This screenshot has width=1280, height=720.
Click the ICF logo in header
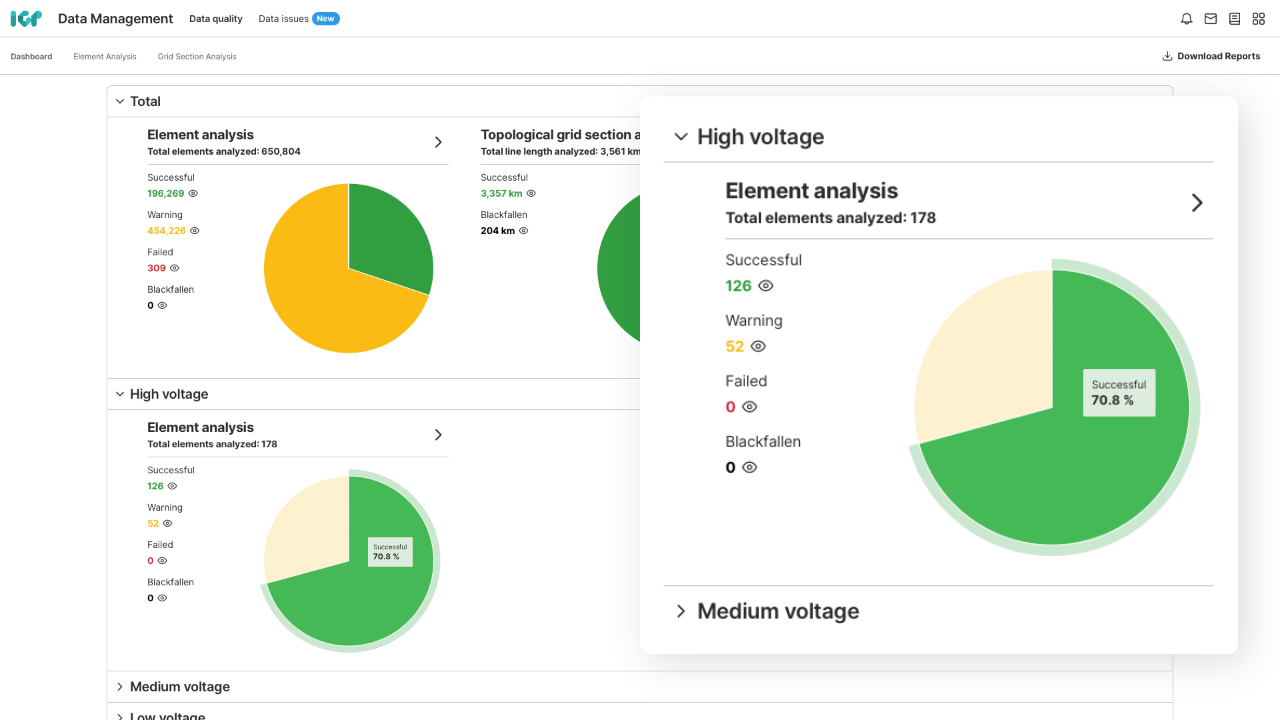point(26,19)
